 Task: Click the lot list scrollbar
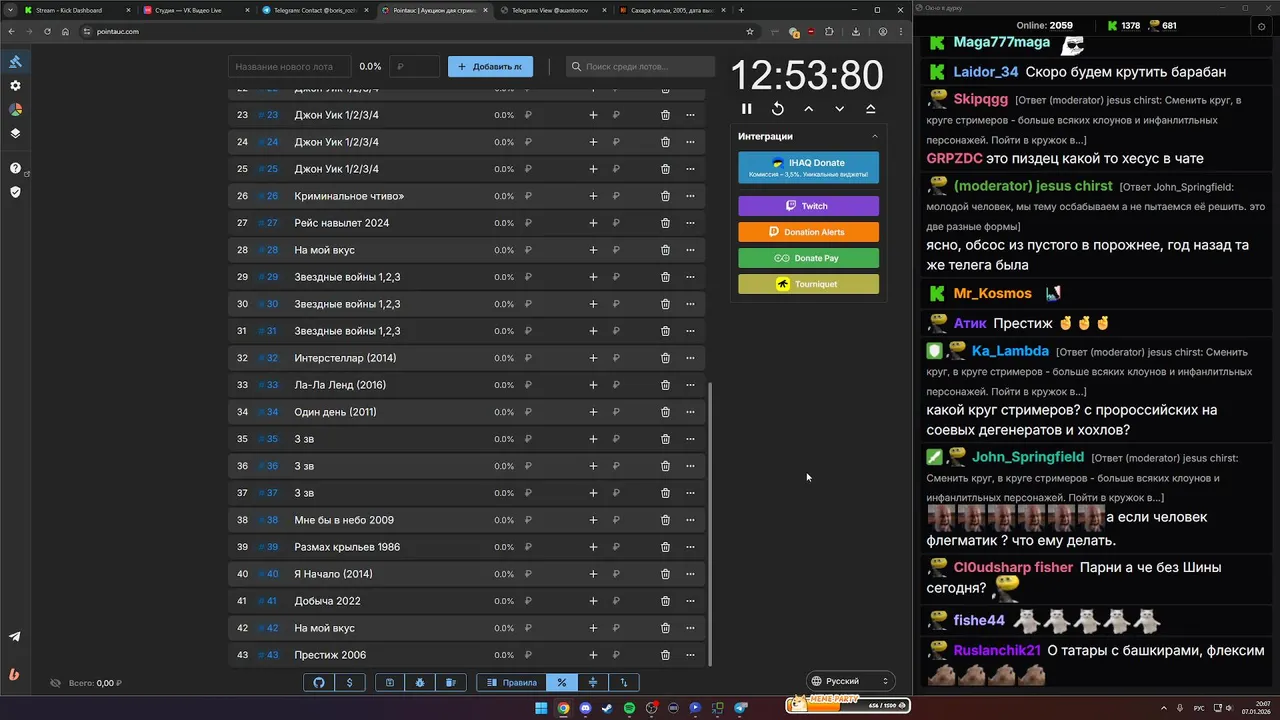tap(710, 524)
